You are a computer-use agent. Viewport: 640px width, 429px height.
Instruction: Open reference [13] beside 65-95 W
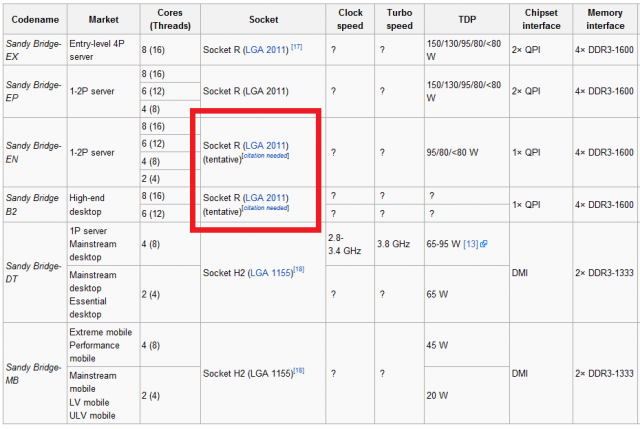[x=471, y=244]
